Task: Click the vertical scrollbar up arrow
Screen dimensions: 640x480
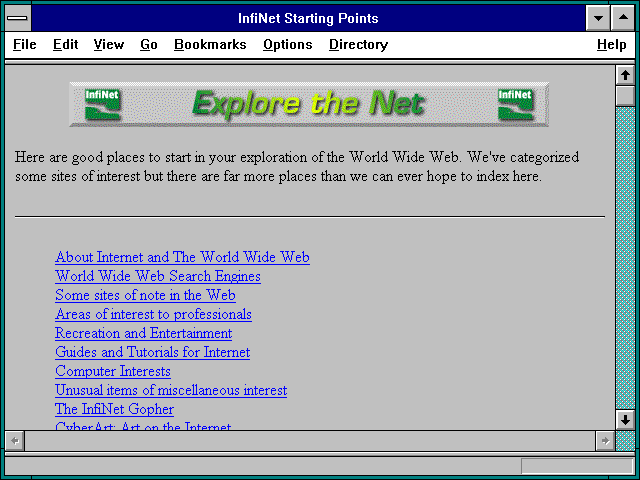Action: (x=625, y=75)
